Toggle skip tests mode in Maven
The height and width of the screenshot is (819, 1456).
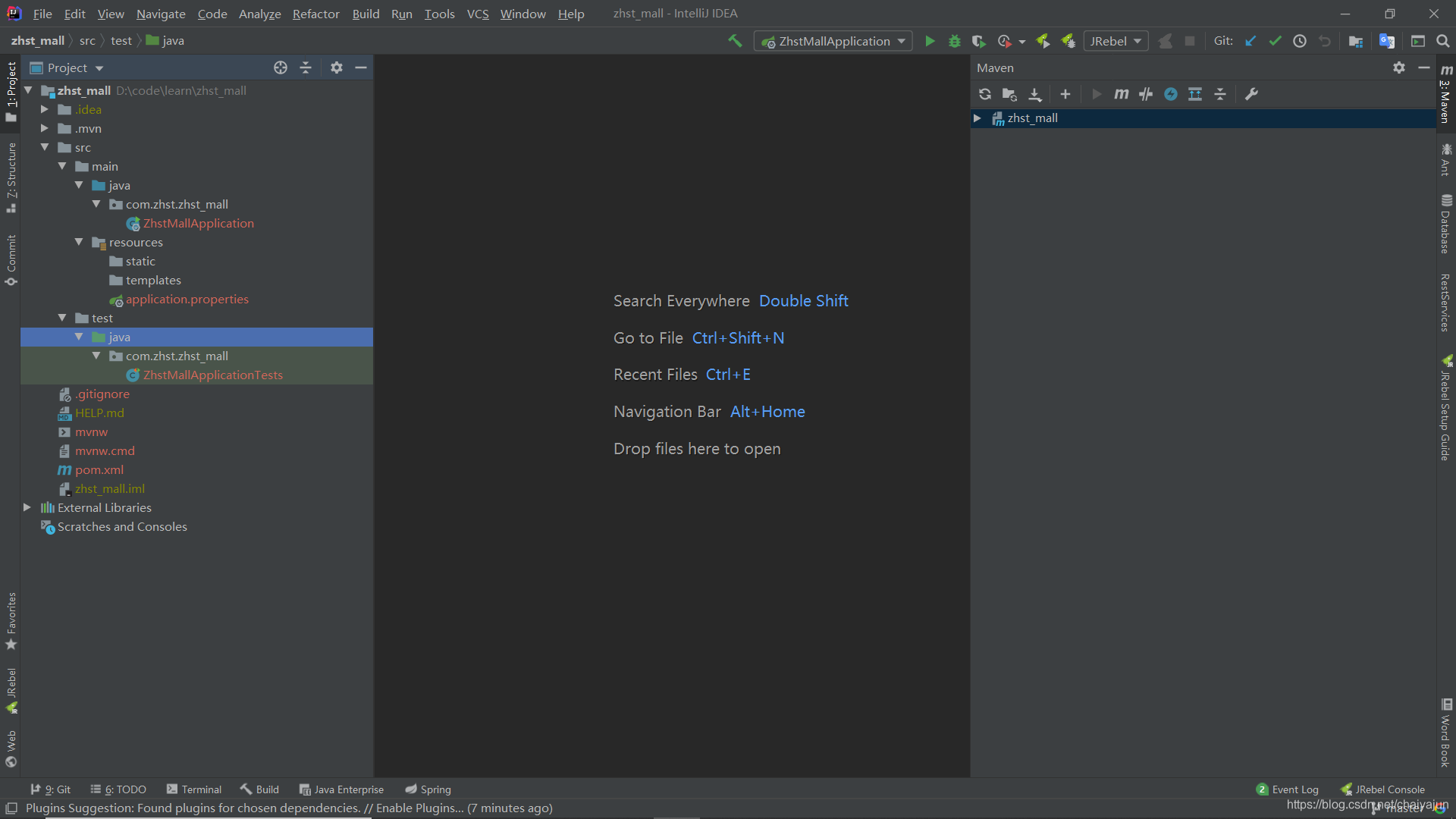tap(1171, 94)
